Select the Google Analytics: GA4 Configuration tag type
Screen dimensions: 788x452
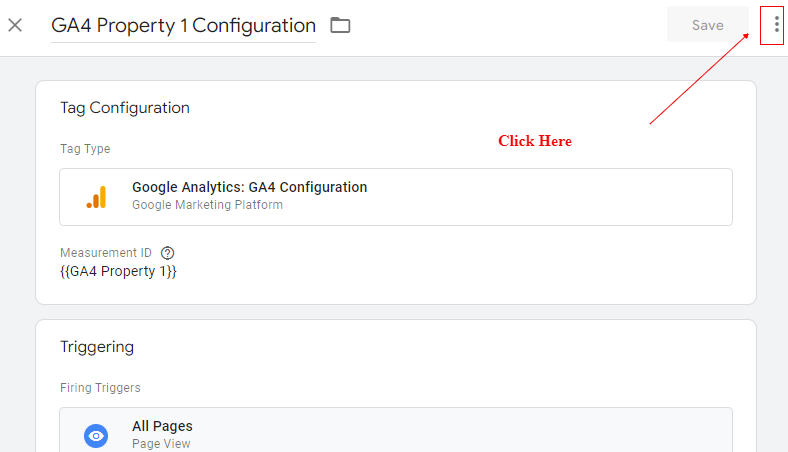tap(249, 187)
